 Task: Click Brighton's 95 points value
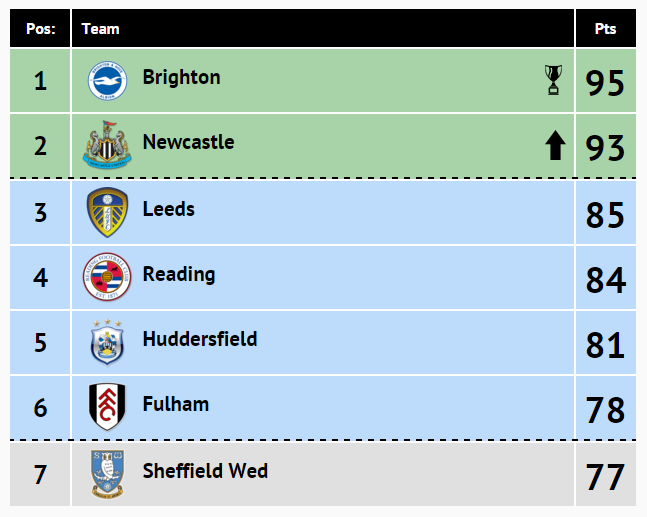[x=605, y=83]
